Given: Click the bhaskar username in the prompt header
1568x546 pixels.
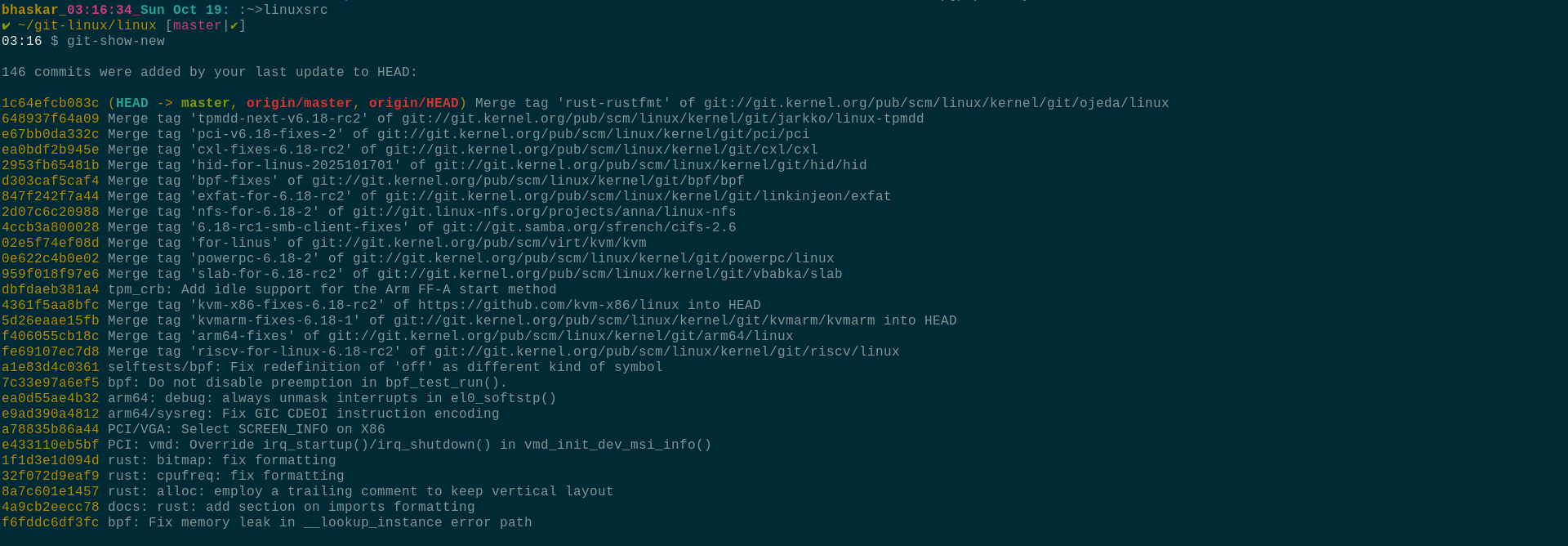Looking at the screenshot, I should (29, 10).
